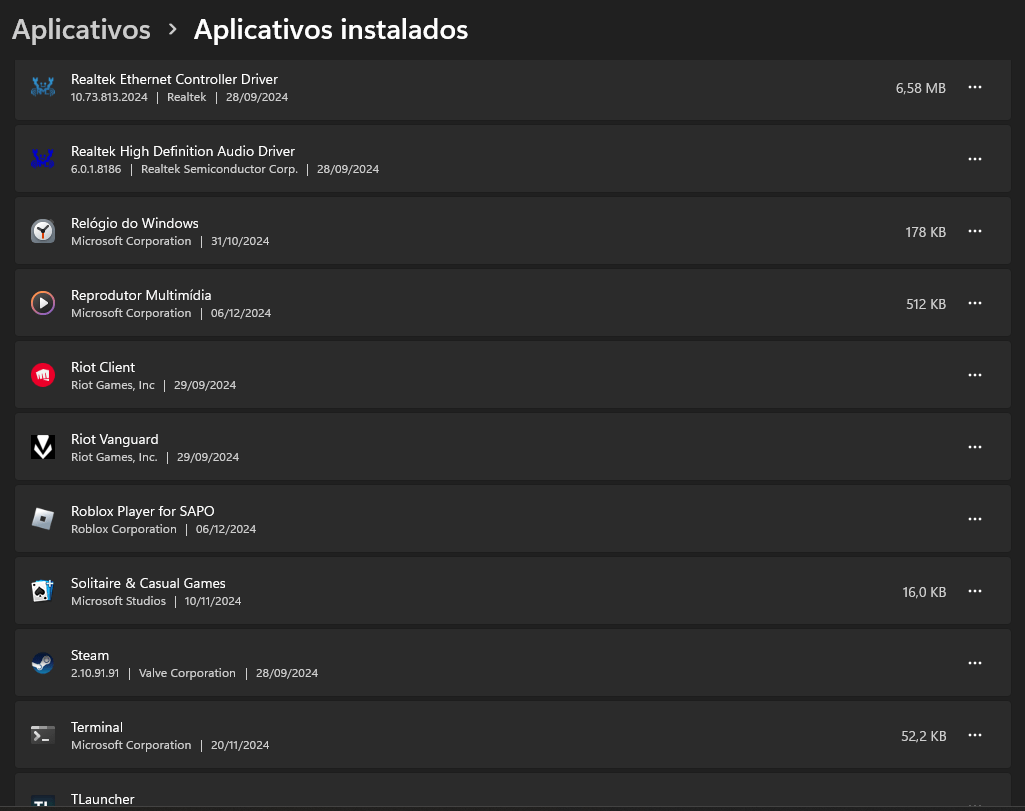Click the Realtek Ethernet Controller Driver crab icon
The height and width of the screenshot is (811, 1025).
[x=43, y=87]
